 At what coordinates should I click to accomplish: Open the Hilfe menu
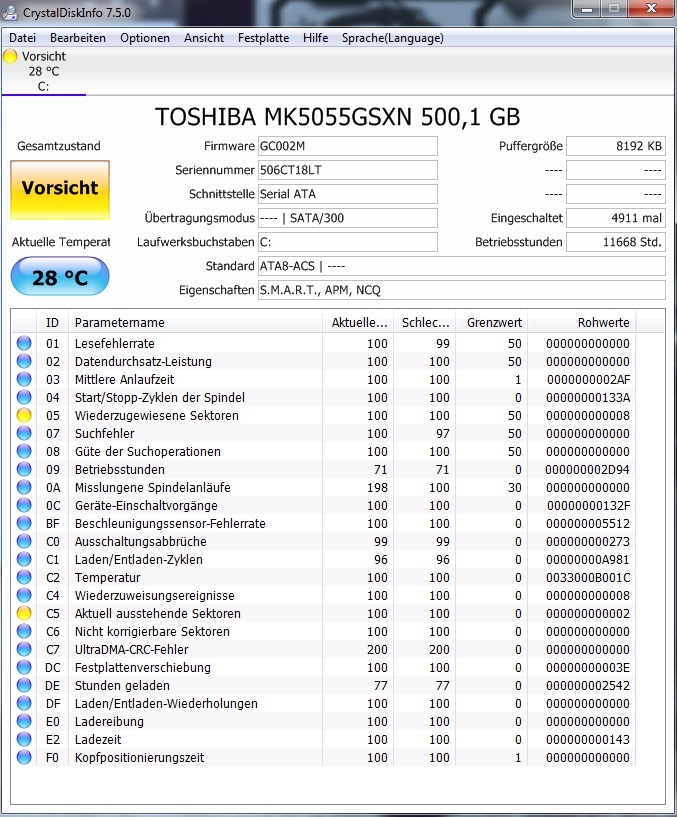315,38
